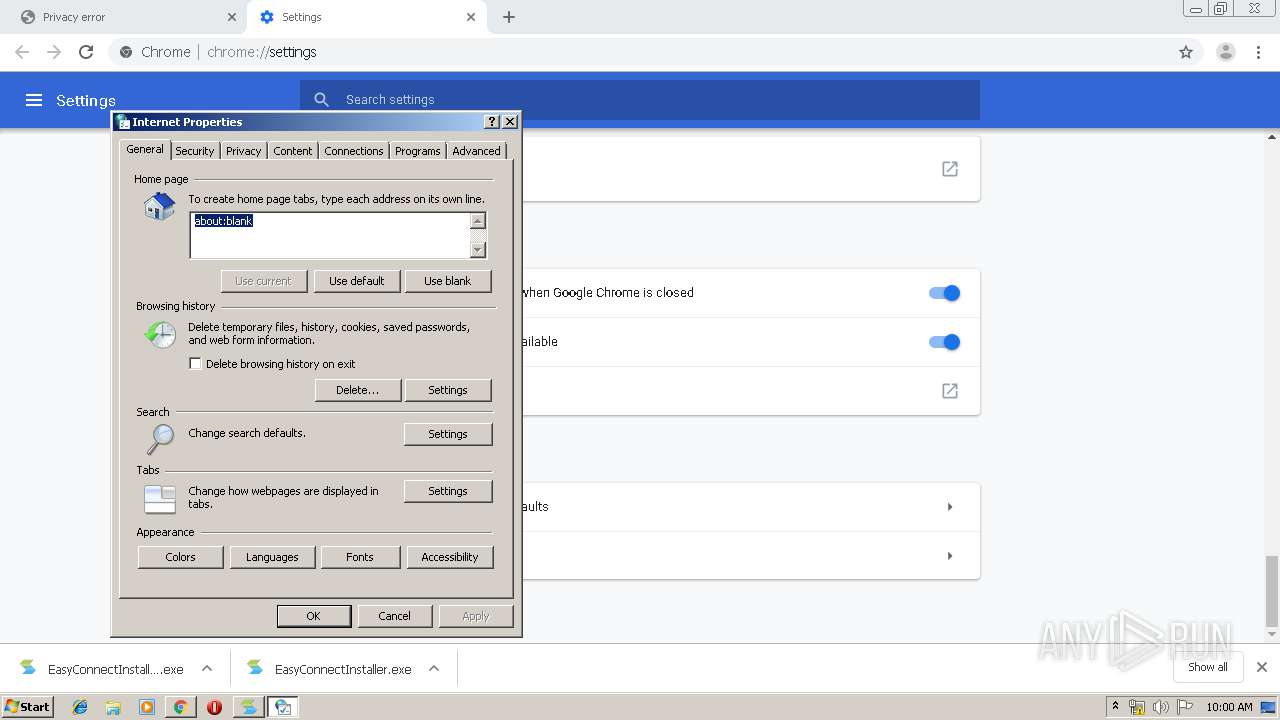Toggle the 'when Google Chrome is closed' switch
The height and width of the screenshot is (720, 1280).
[944, 293]
